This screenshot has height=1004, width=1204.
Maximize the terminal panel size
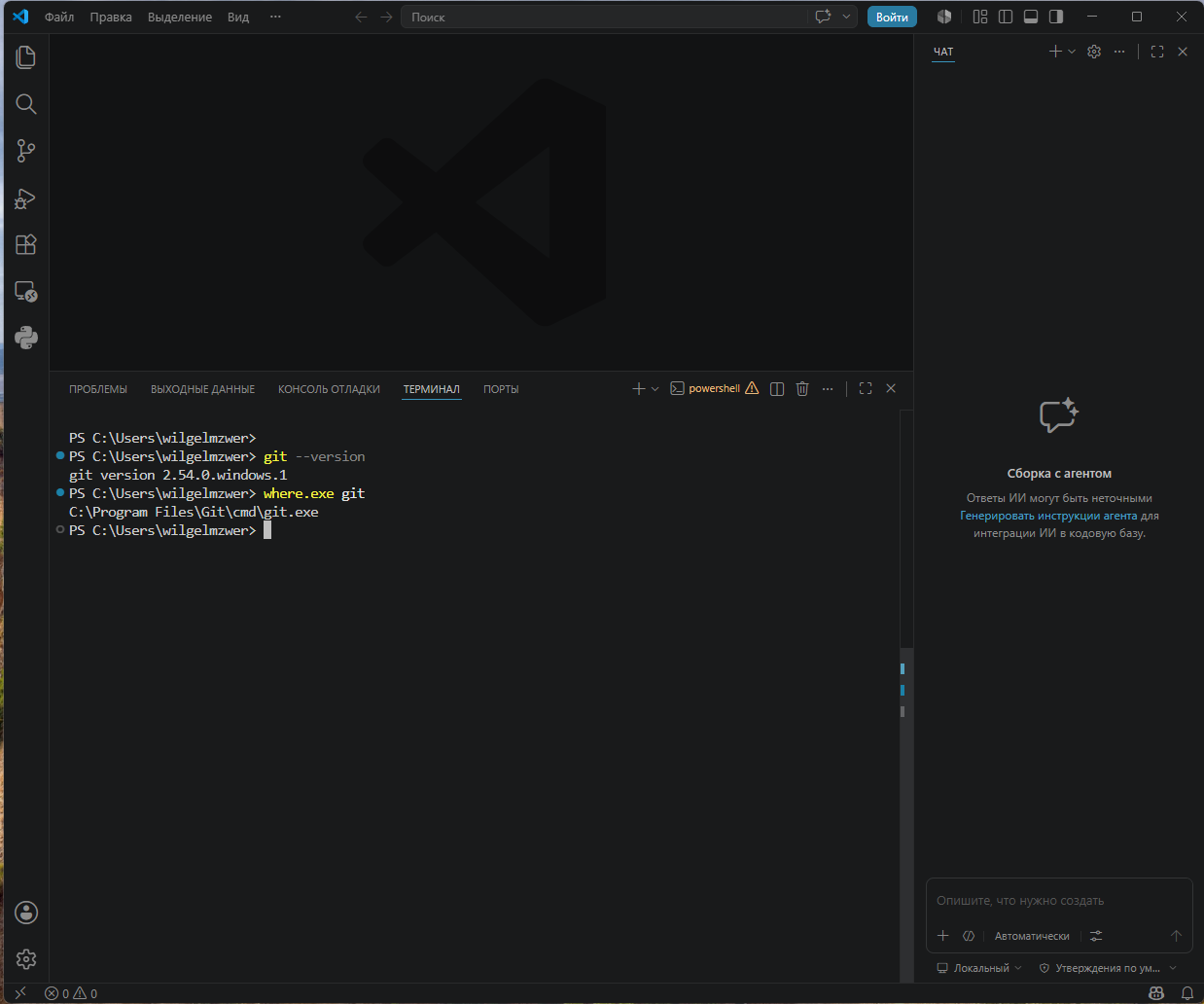(x=866, y=388)
